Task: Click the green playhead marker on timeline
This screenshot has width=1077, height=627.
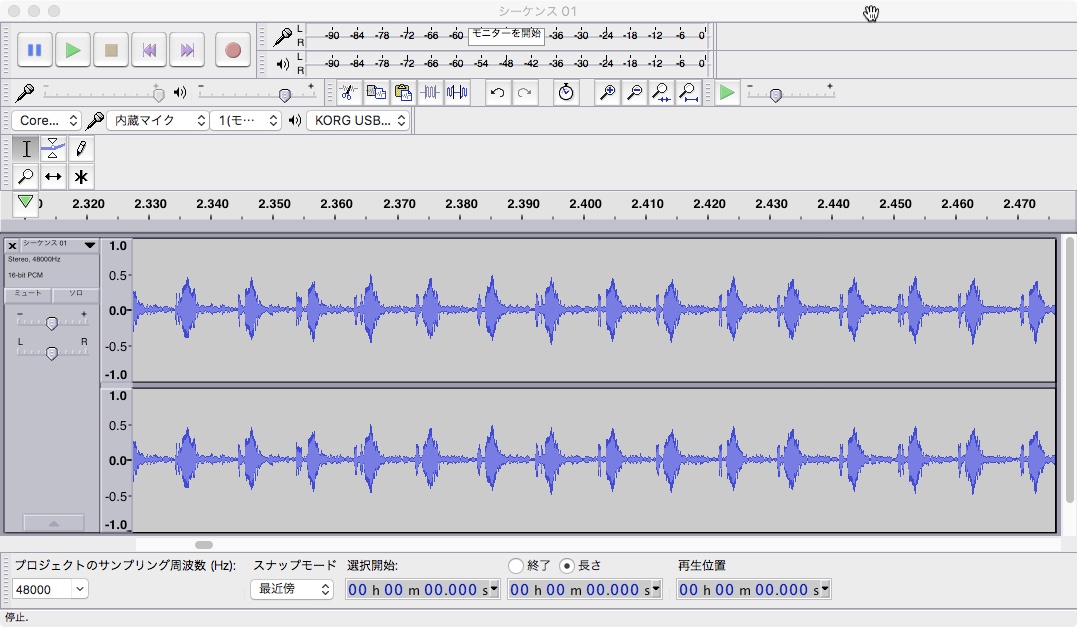Action: click(25, 203)
